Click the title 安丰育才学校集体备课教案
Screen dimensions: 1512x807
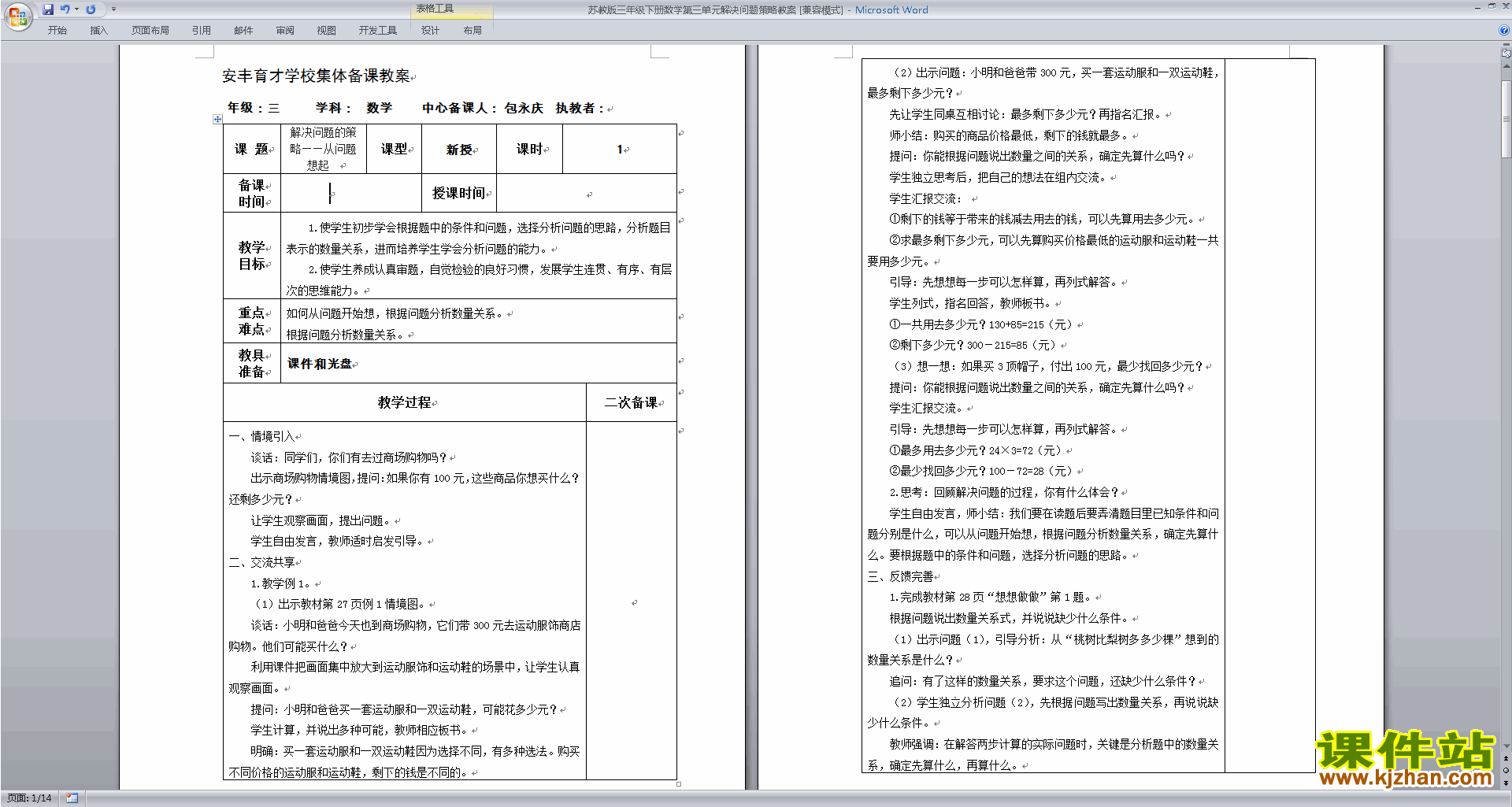(316, 76)
